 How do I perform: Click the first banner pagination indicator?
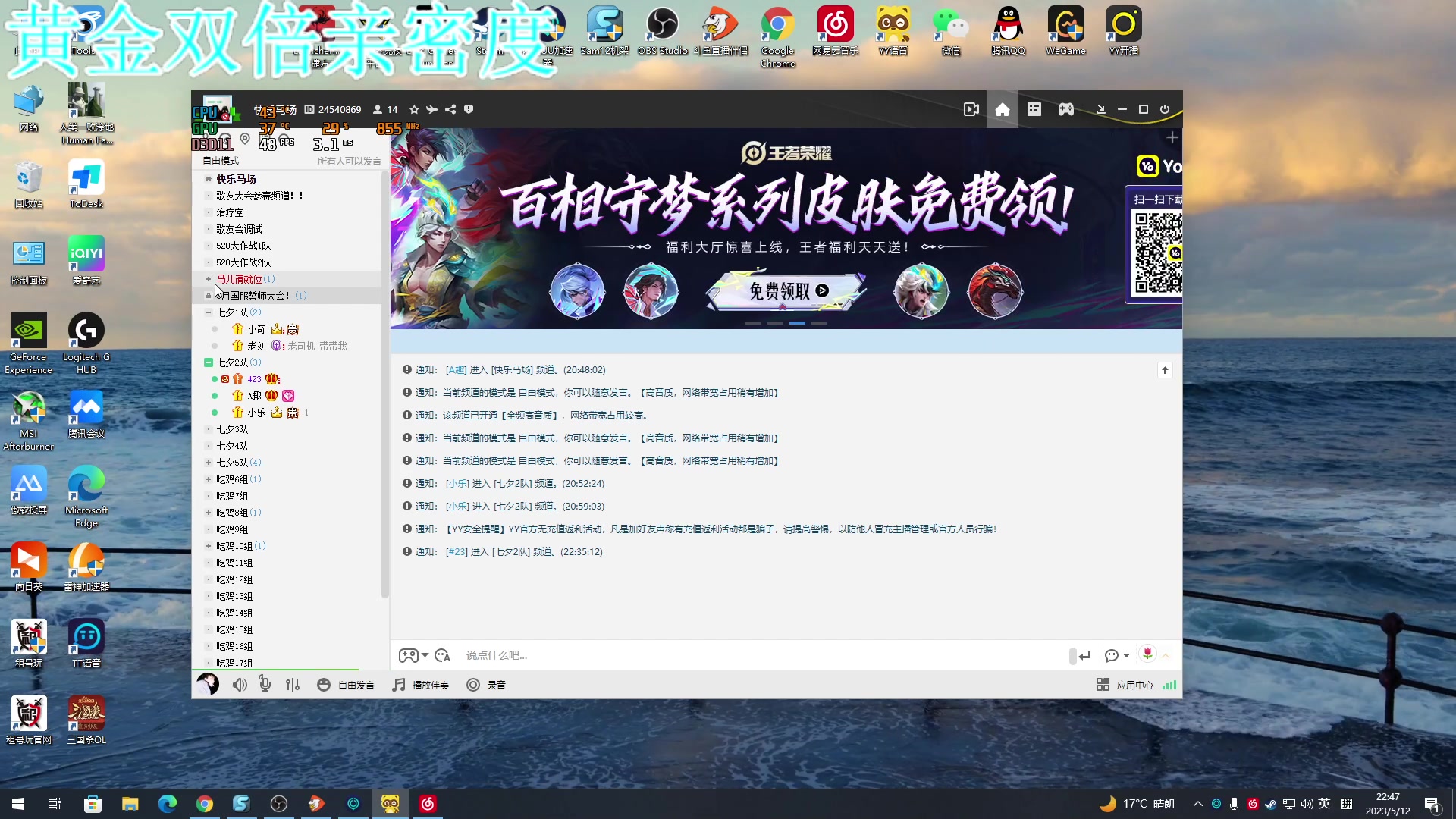[753, 323]
